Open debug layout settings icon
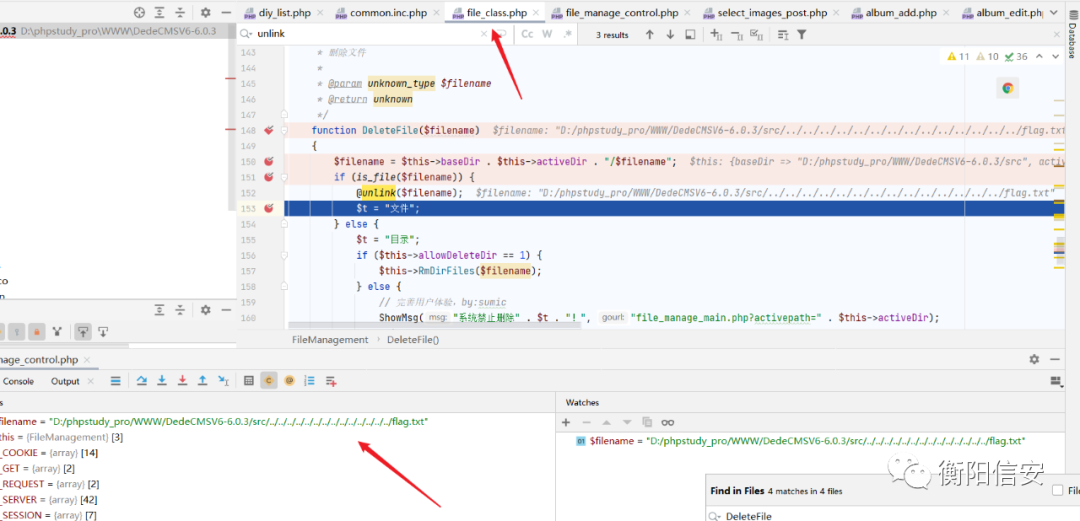The image size is (1080, 521). [1055, 380]
